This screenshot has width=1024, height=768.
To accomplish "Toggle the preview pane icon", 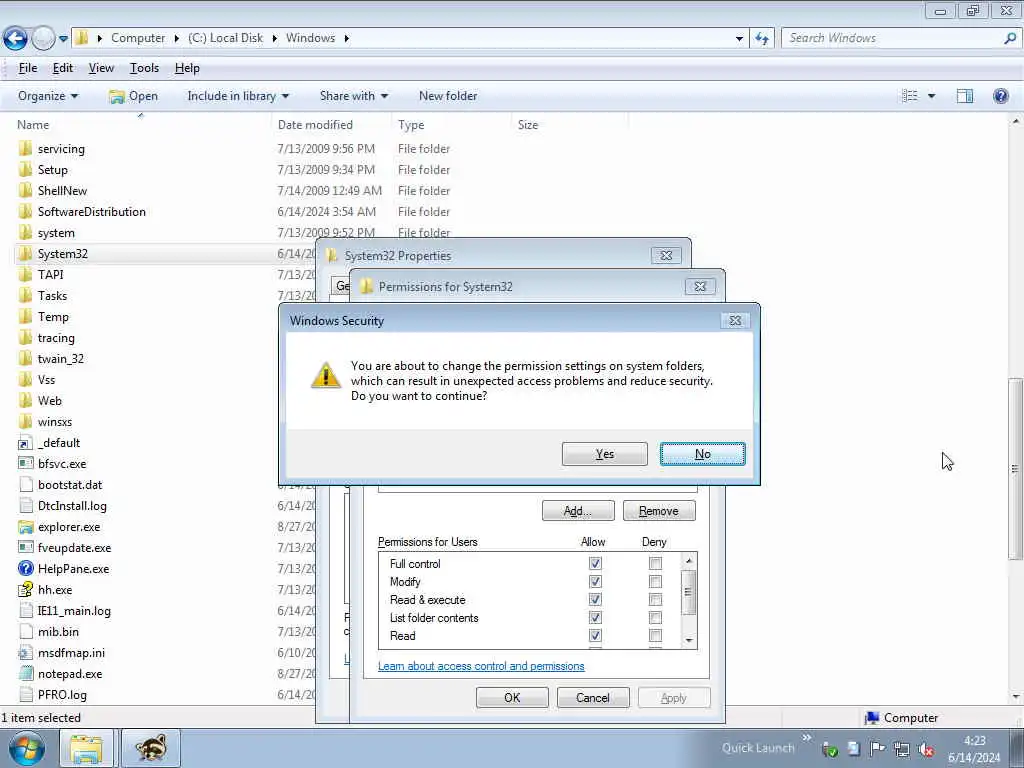I will point(965,96).
